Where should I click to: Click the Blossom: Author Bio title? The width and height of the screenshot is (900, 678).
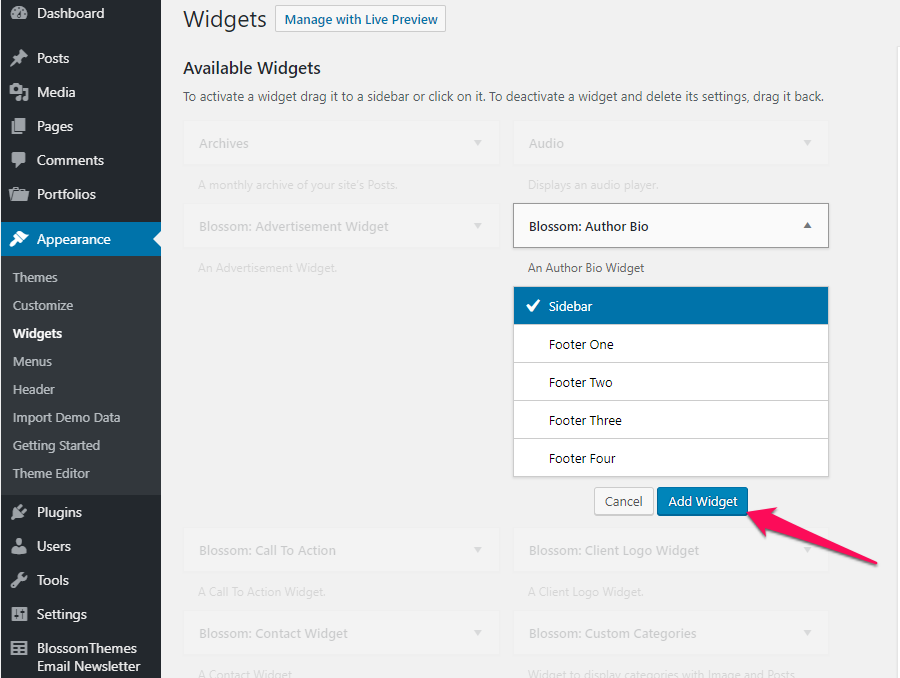[588, 227]
